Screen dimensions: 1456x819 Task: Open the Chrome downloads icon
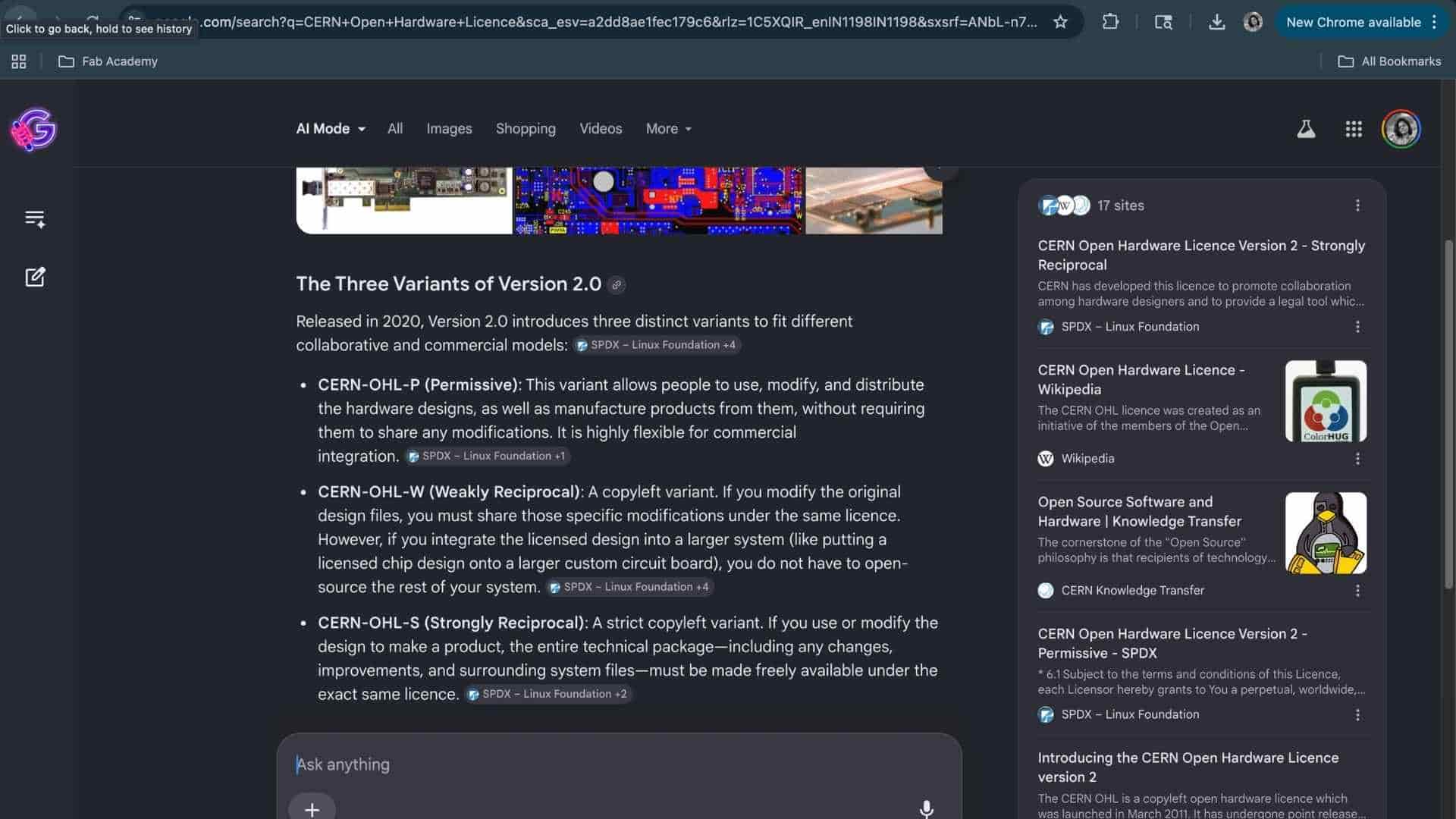point(1216,22)
